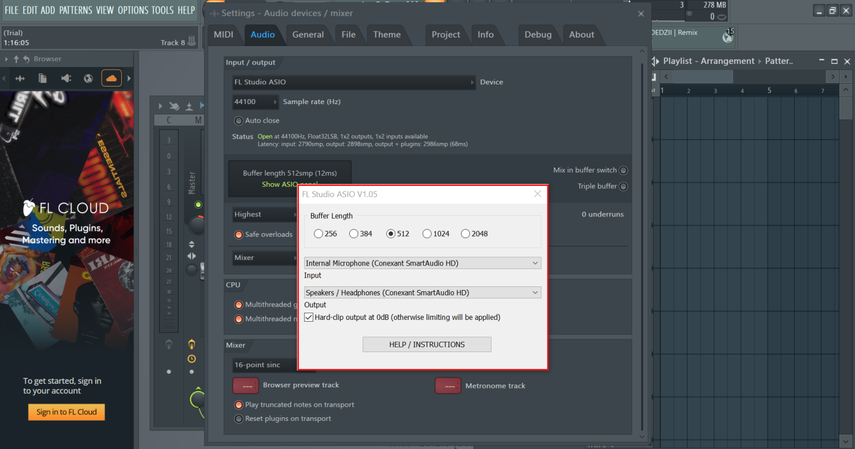Select the 2048 buffer length radio button
Viewport: 855px width, 449px height.
pyautogui.click(x=465, y=234)
